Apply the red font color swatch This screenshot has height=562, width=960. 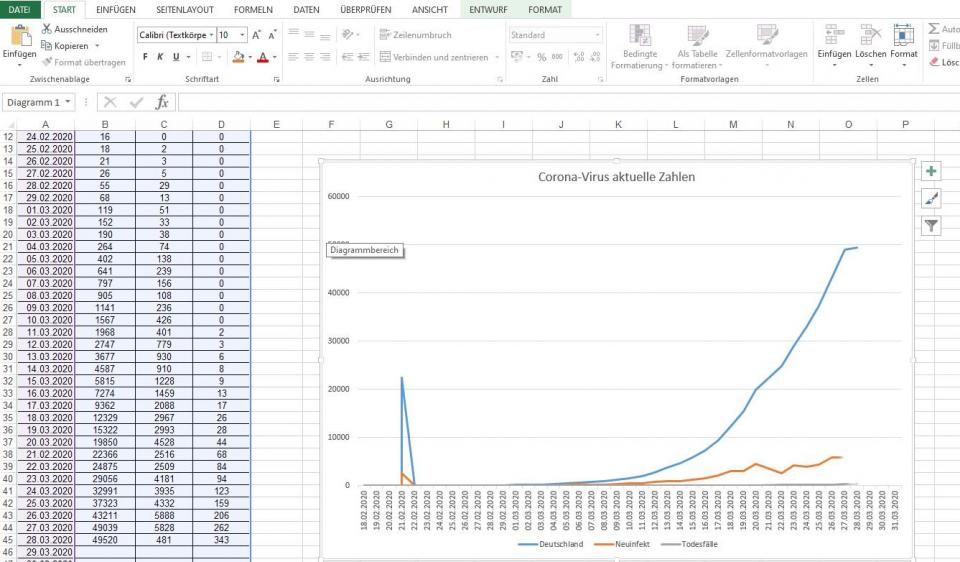click(261, 57)
